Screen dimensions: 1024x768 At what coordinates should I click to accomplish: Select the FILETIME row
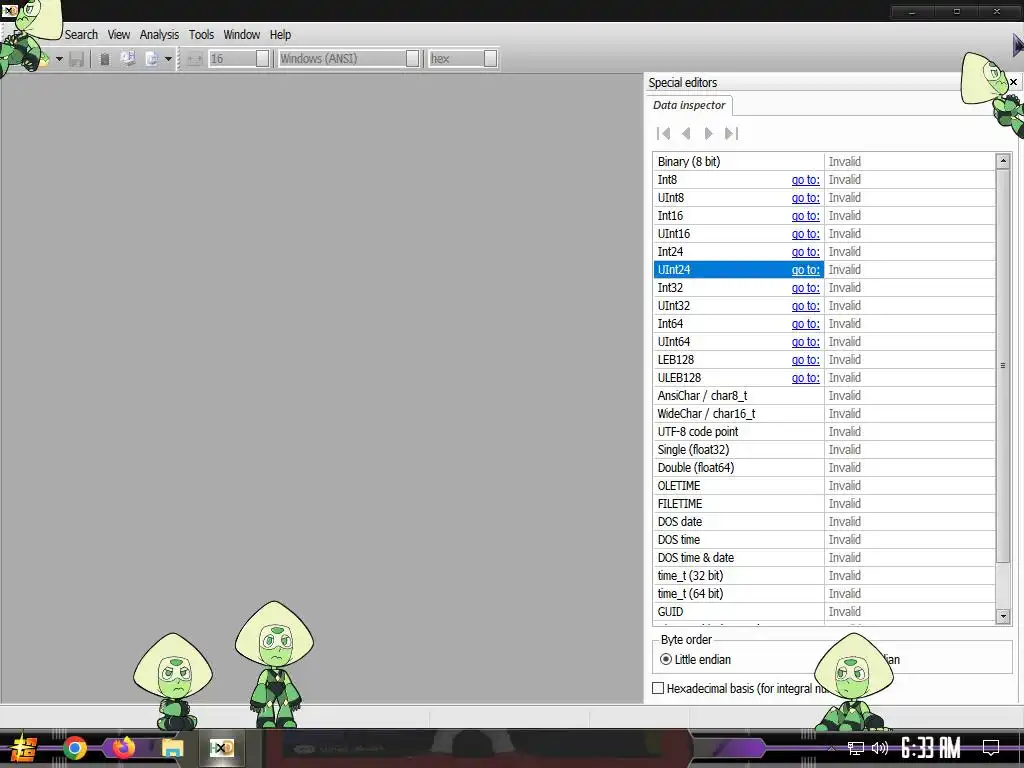click(824, 504)
